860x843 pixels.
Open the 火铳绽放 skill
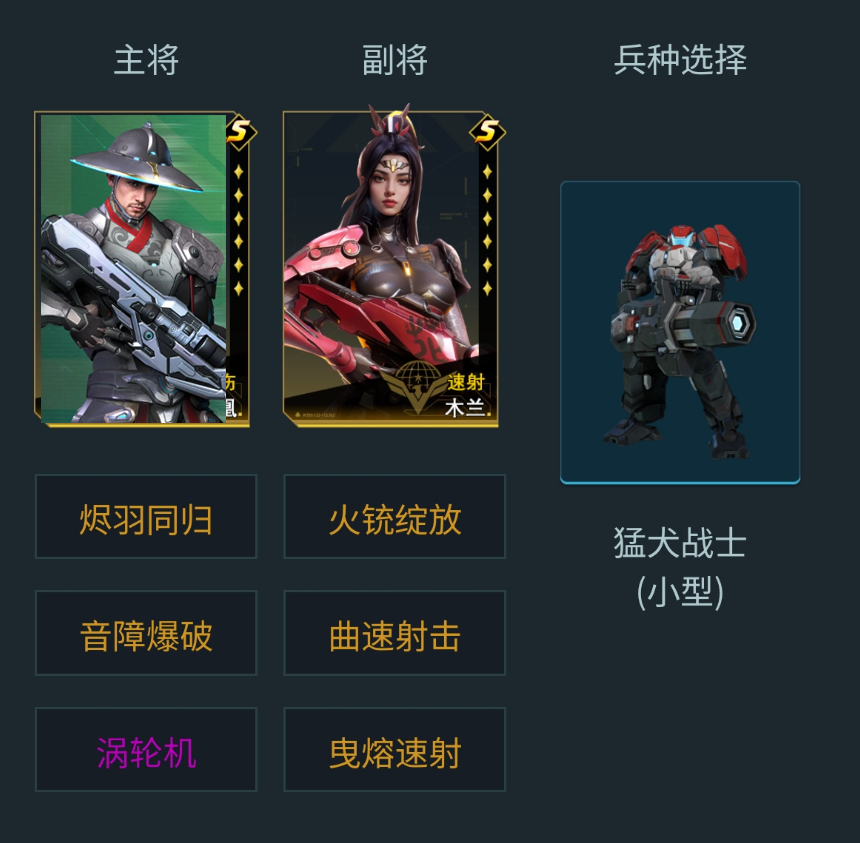pos(394,517)
